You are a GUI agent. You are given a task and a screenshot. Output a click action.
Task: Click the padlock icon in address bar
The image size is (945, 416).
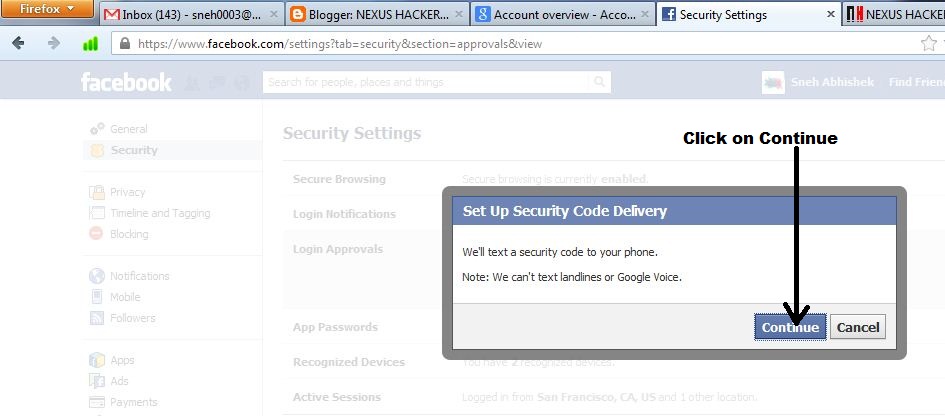coord(124,44)
